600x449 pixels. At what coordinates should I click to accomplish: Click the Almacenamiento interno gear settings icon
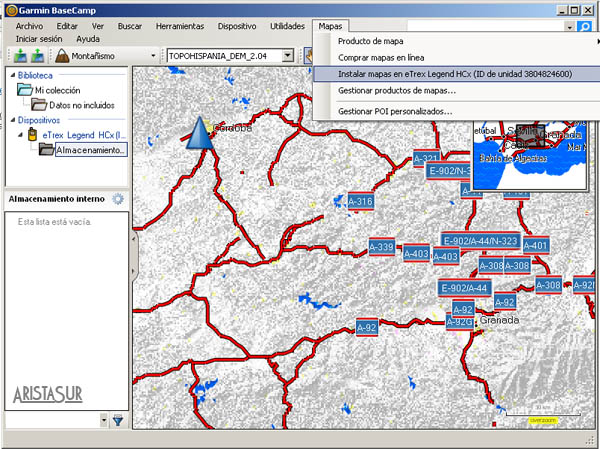pos(118,199)
